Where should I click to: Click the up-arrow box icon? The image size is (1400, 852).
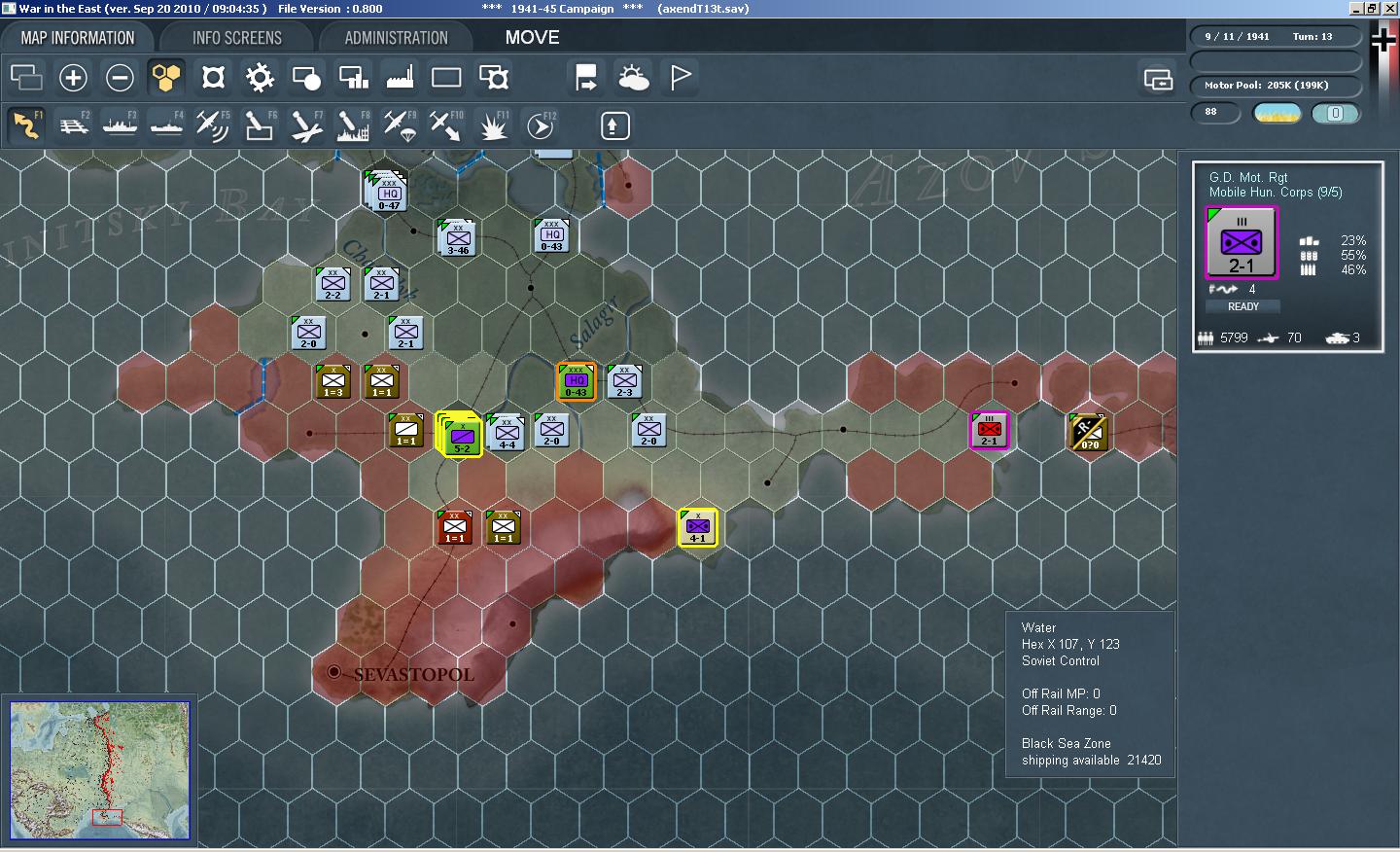614,125
